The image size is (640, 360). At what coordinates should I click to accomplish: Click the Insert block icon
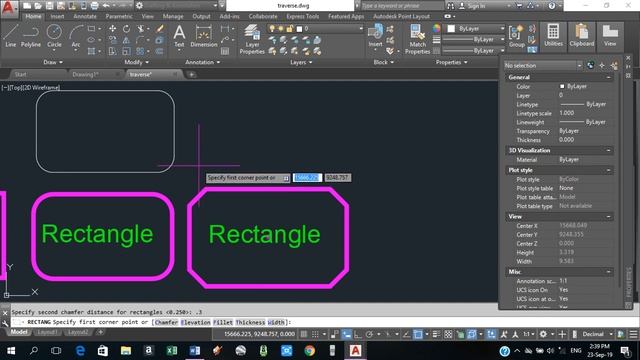click(x=375, y=36)
